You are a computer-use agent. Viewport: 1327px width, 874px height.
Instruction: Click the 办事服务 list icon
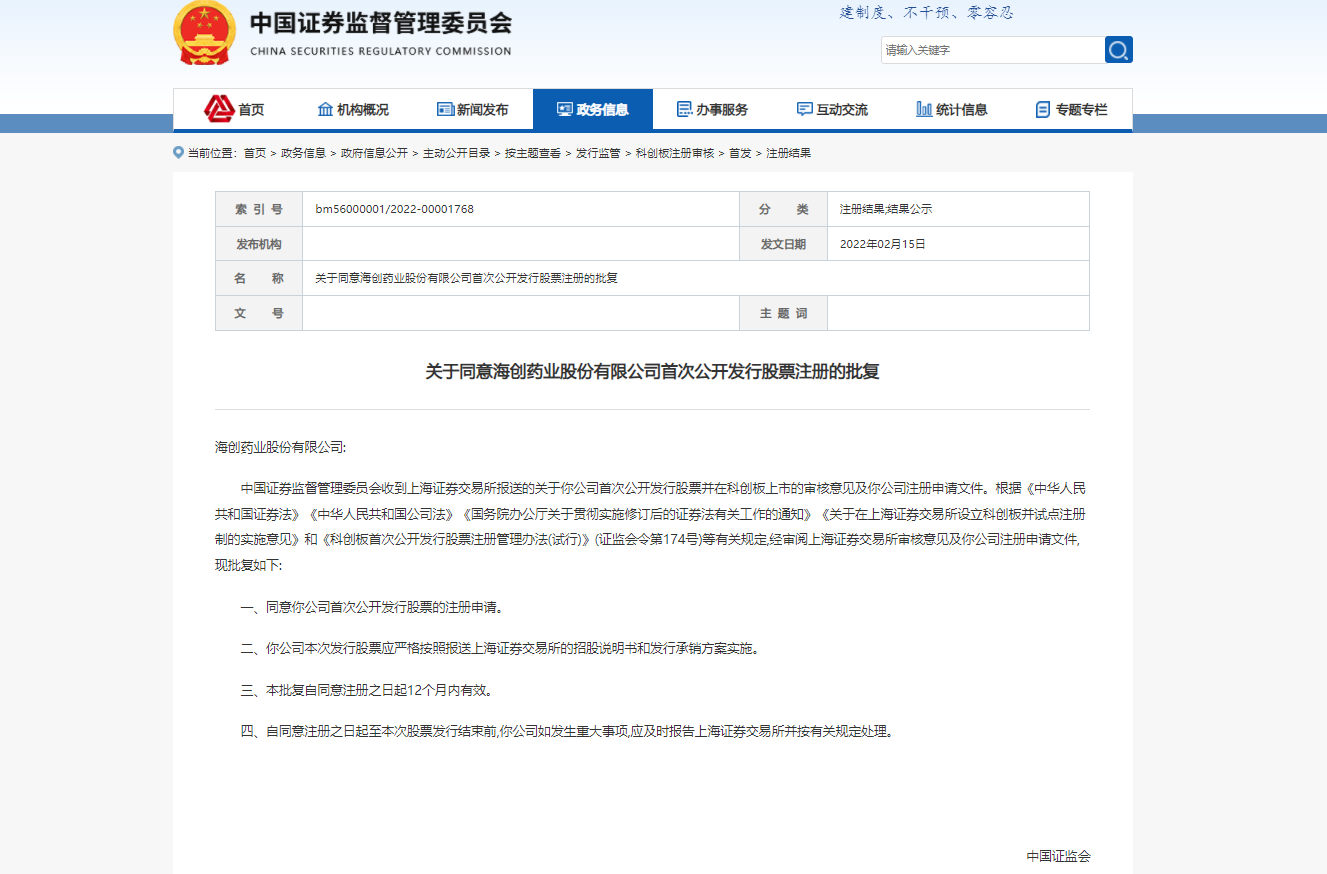[x=684, y=109]
